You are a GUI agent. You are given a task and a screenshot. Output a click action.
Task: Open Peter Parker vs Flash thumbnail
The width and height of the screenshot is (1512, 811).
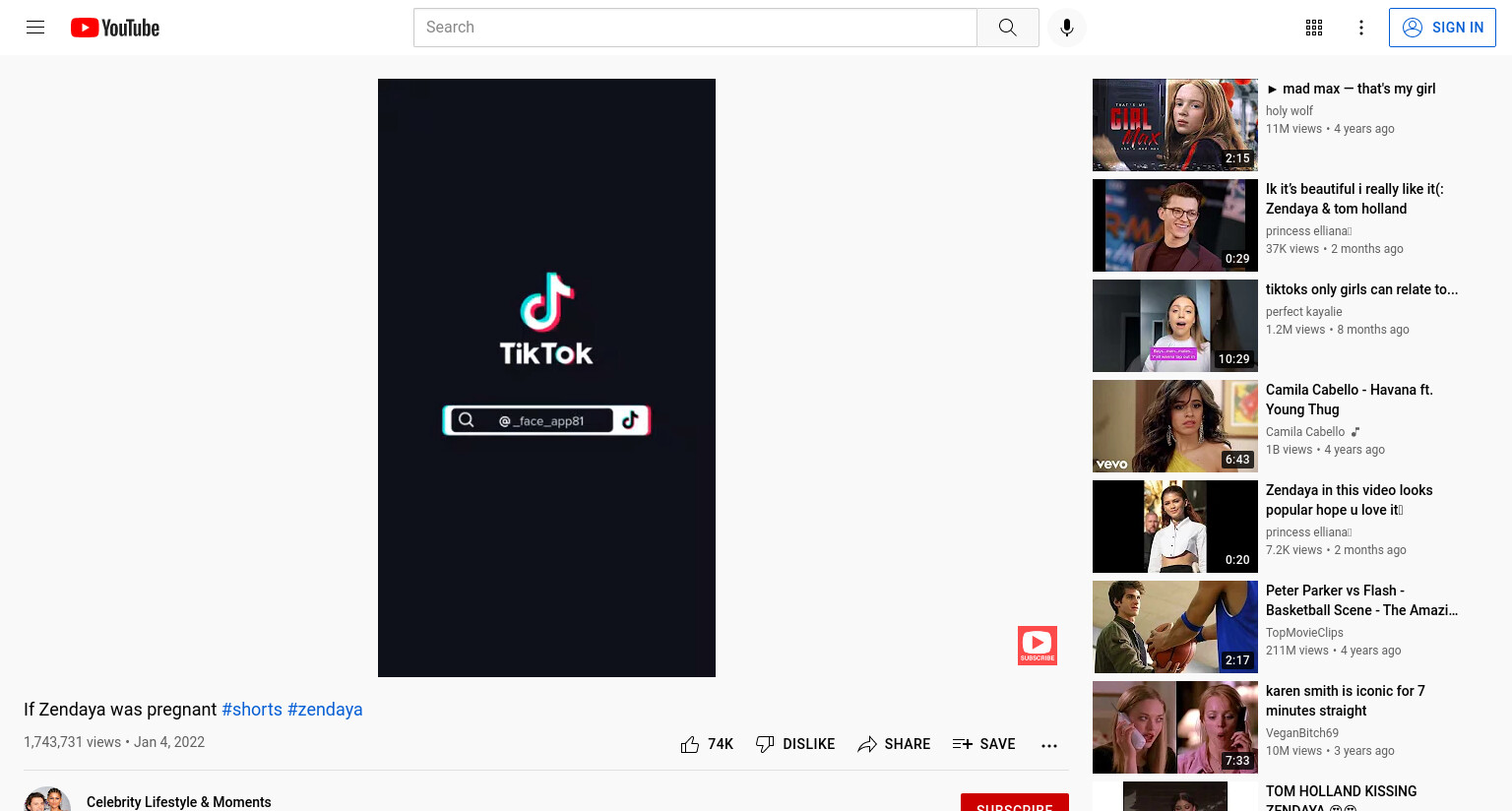tap(1175, 627)
